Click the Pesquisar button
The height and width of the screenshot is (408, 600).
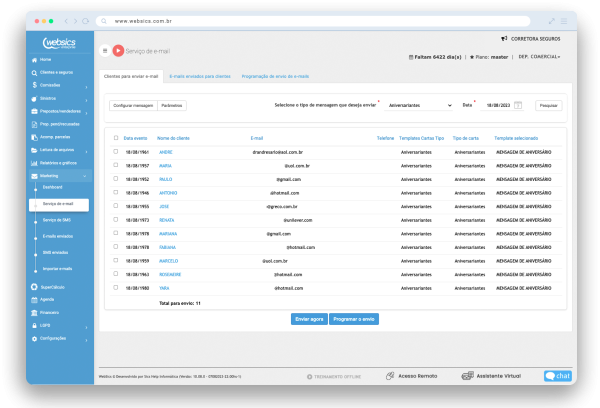tap(549, 106)
